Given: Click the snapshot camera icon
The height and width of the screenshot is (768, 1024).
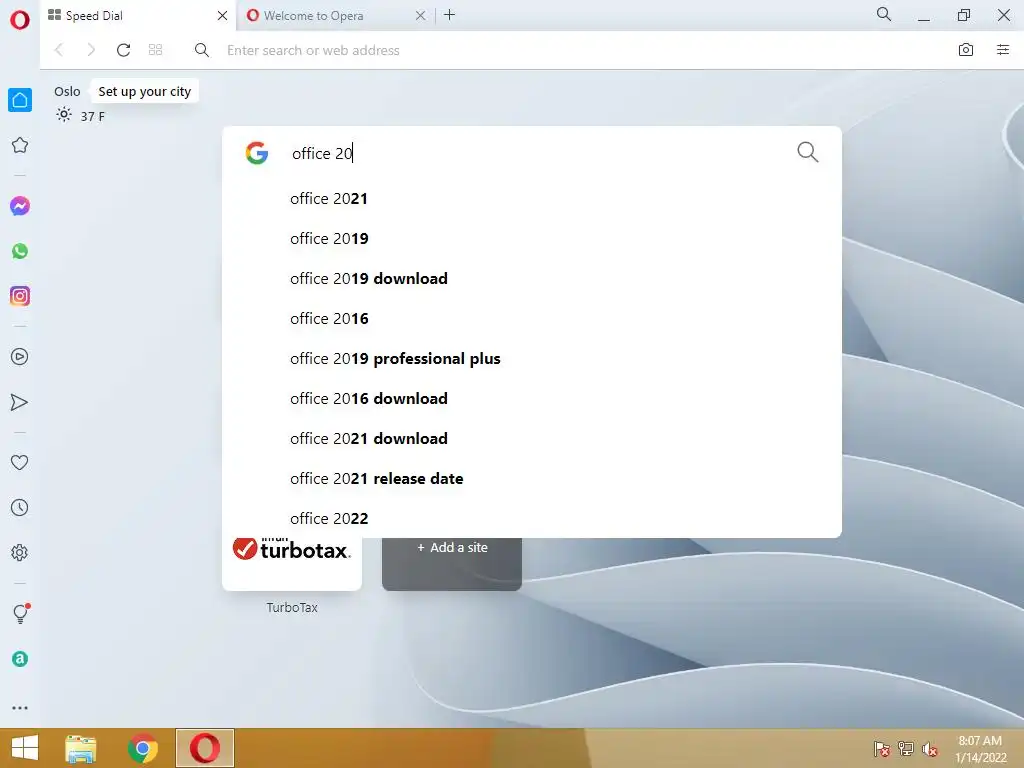Looking at the screenshot, I should coord(966,50).
